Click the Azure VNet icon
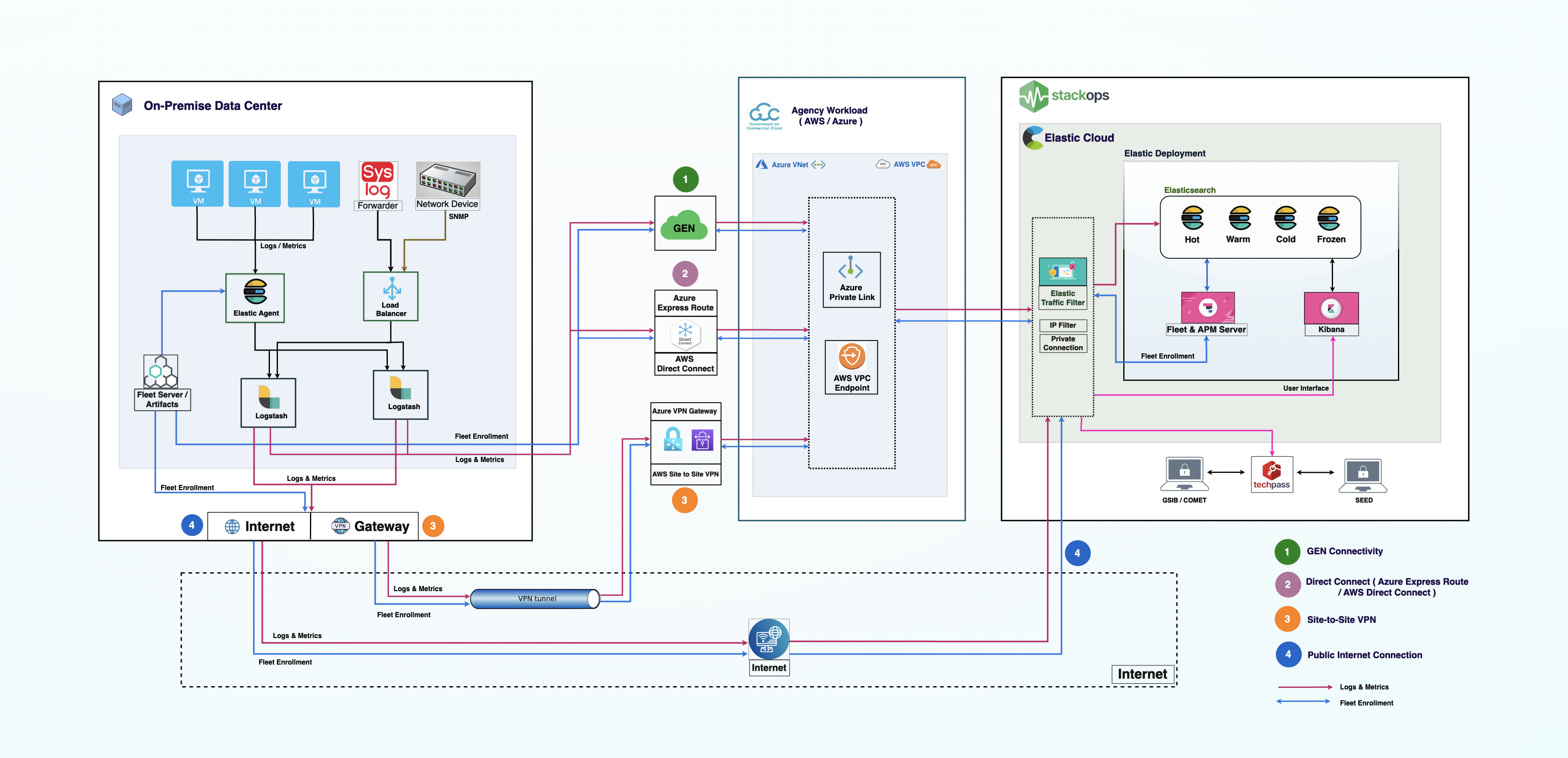Screen dimensions: 1568x758 coord(762,164)
